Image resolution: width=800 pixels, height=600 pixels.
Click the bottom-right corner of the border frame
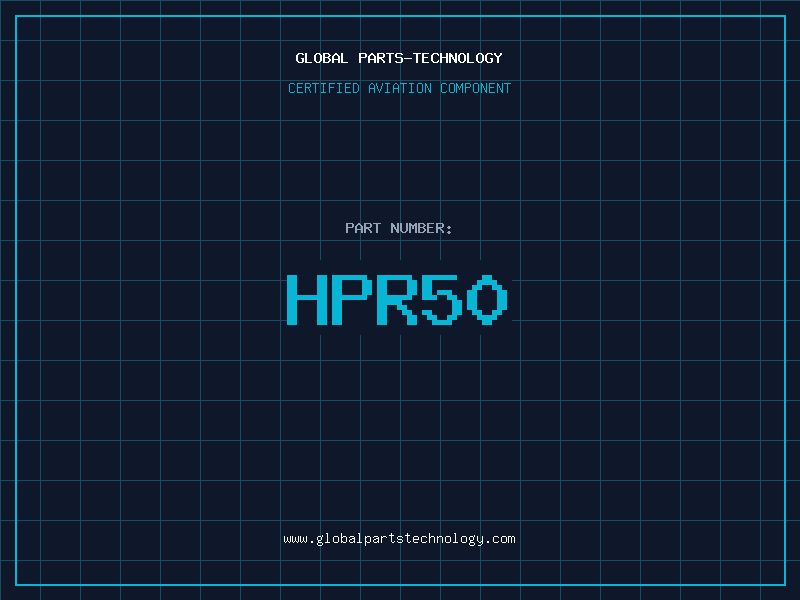pos(785,585)
